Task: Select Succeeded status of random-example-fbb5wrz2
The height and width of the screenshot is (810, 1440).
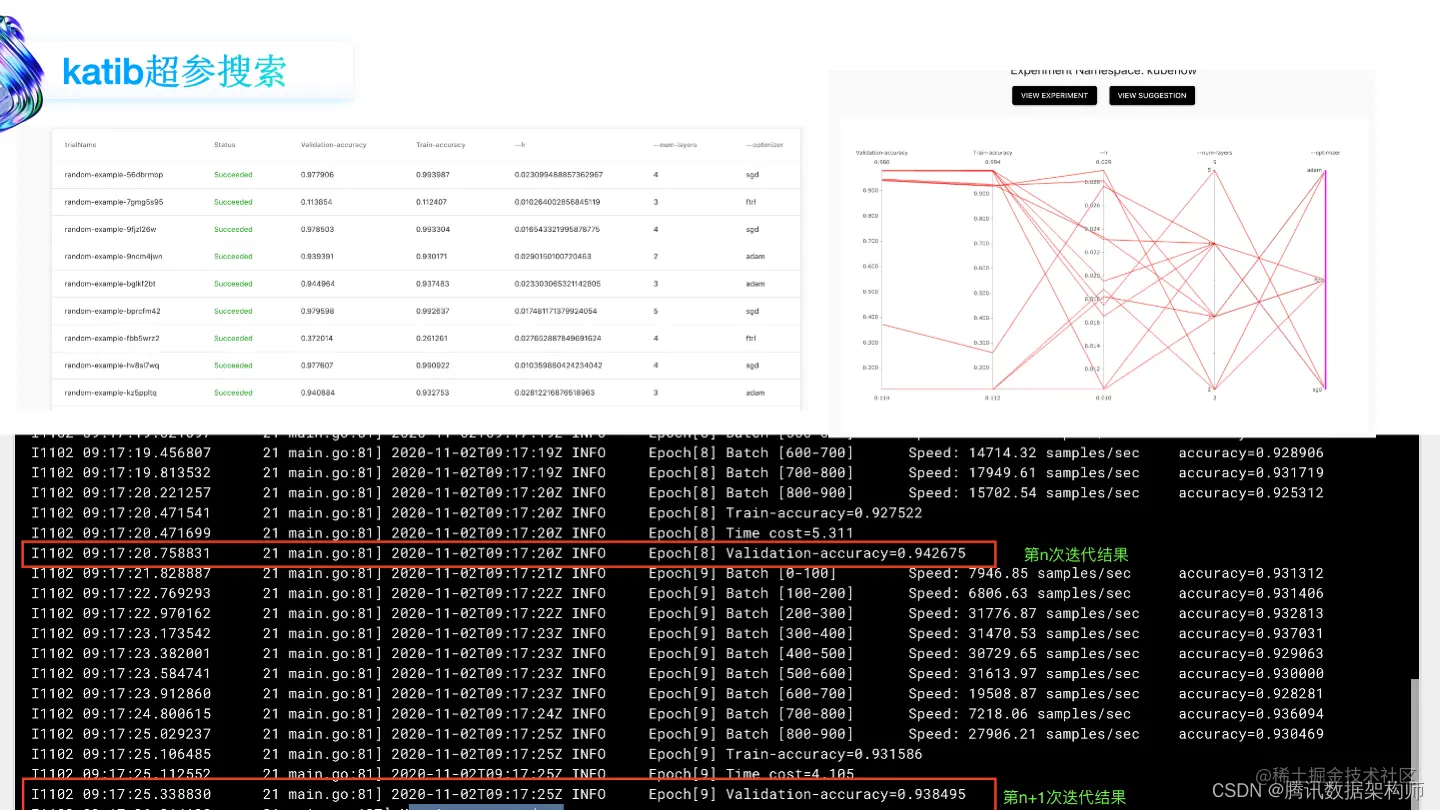Action: point(233,338)
